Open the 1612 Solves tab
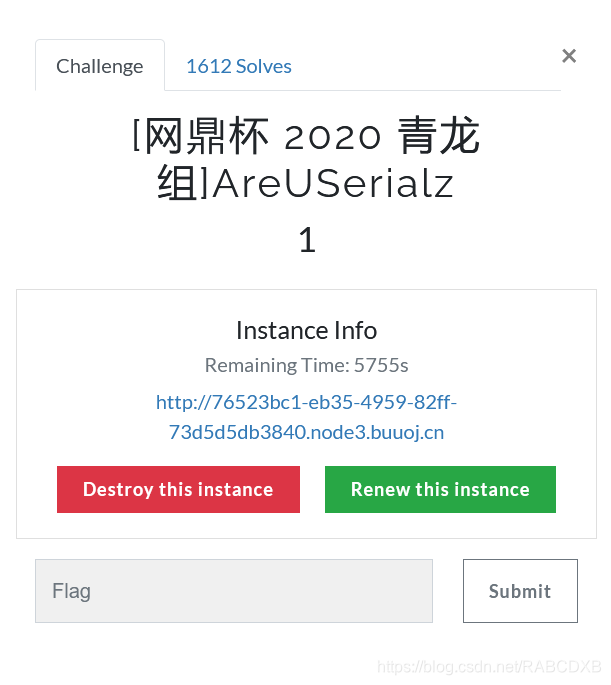Viewport: 611px width, 685px height. [239, 66]
